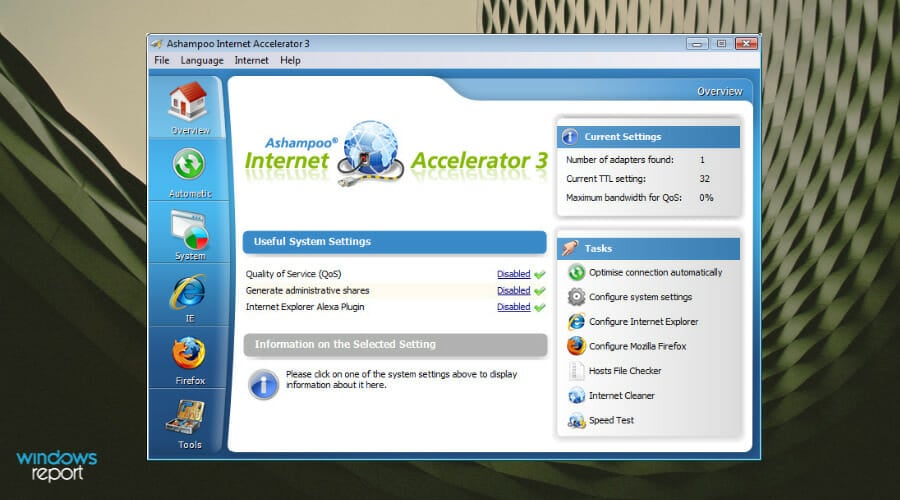Start Optimise connection automatically task
Screen dimensions: 900x500
coord(655,273)
